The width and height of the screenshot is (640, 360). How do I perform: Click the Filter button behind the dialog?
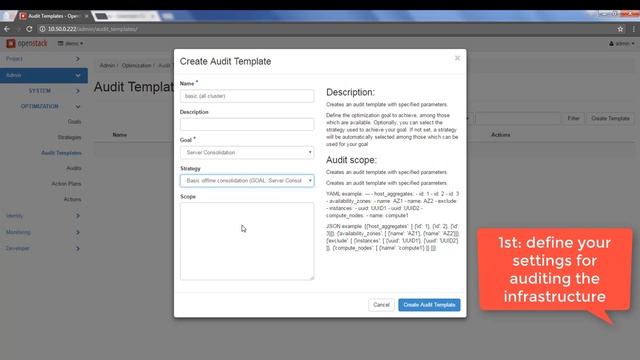coord(573,118)
